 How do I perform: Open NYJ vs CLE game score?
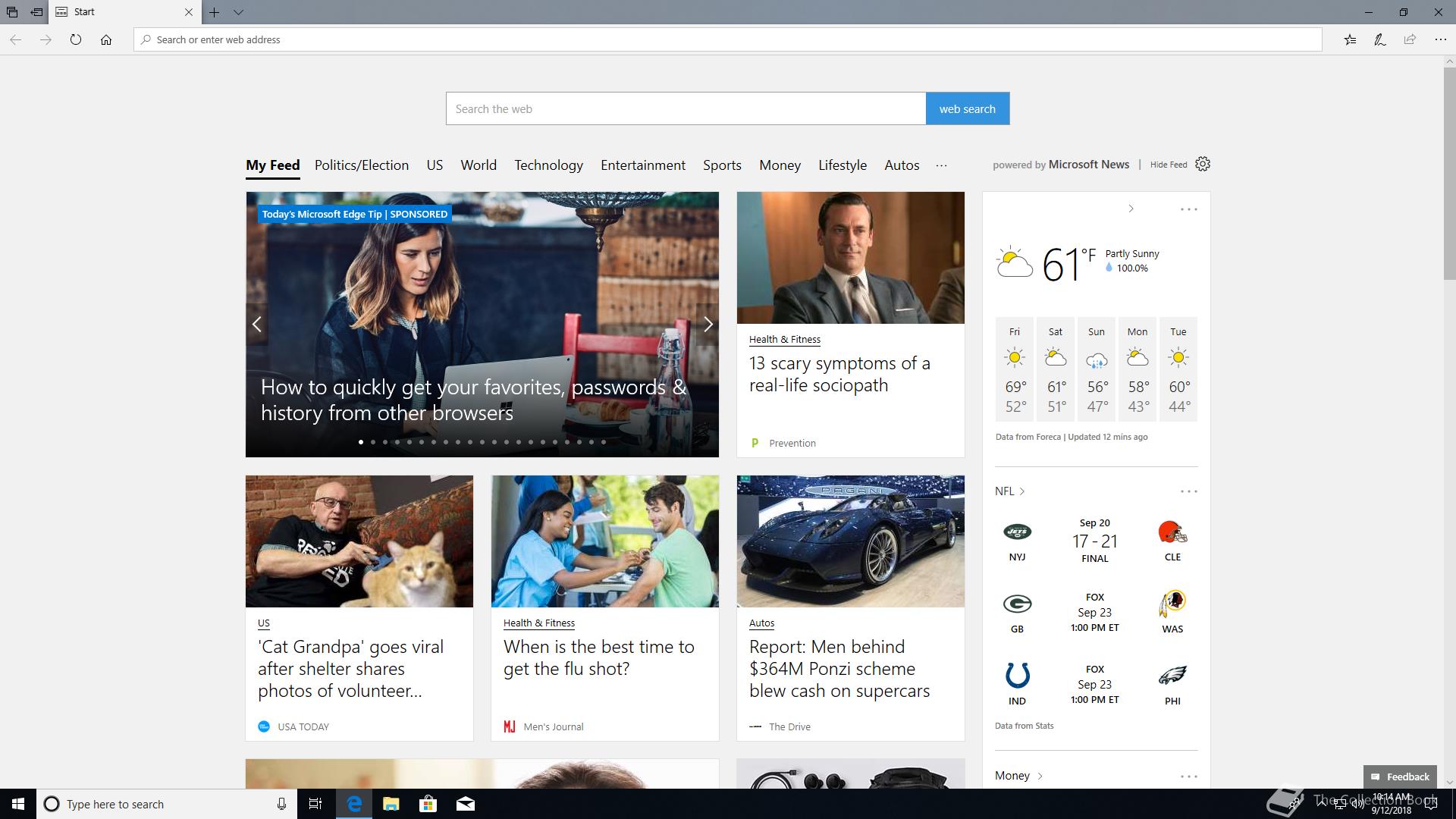pyautogui.click(x=1095, y=541)
